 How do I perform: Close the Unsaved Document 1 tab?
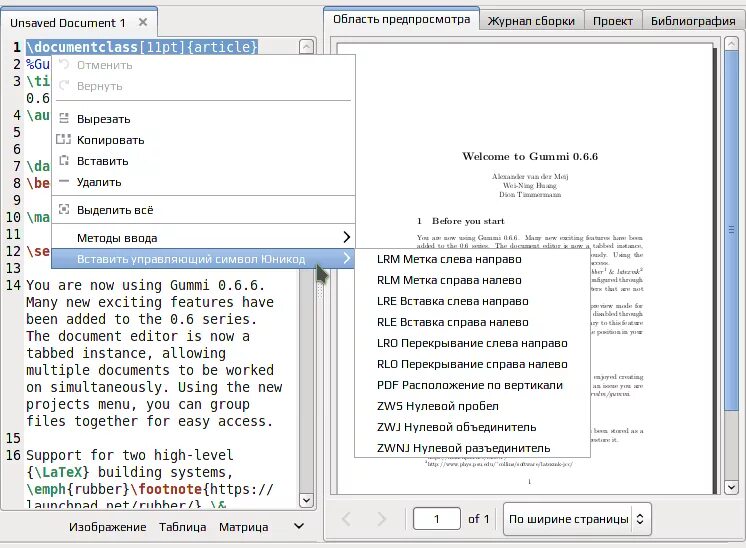pyautogui.click(x=143, y=22)
